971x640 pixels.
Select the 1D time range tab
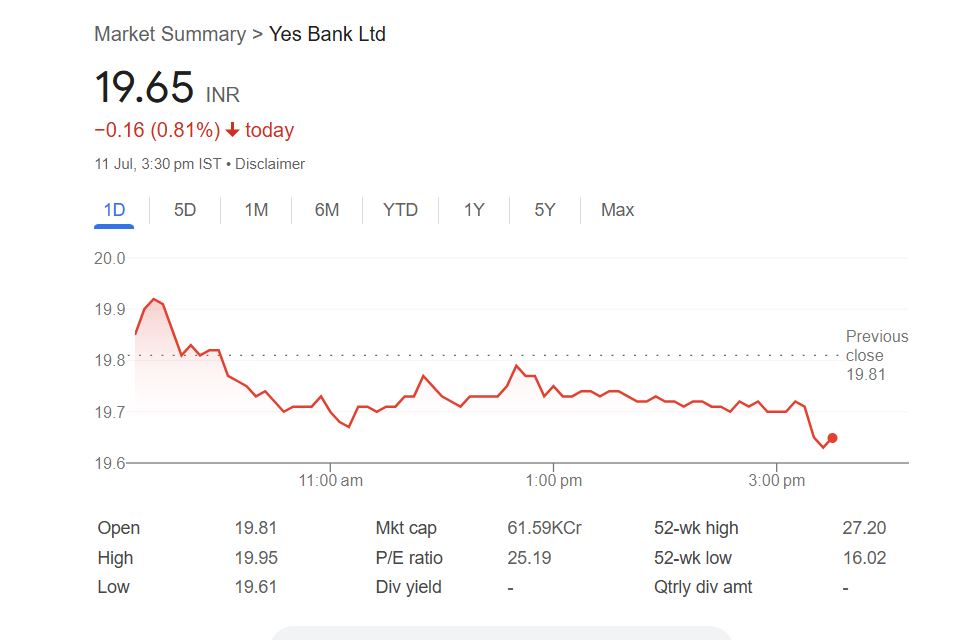[x=114, y=210]
